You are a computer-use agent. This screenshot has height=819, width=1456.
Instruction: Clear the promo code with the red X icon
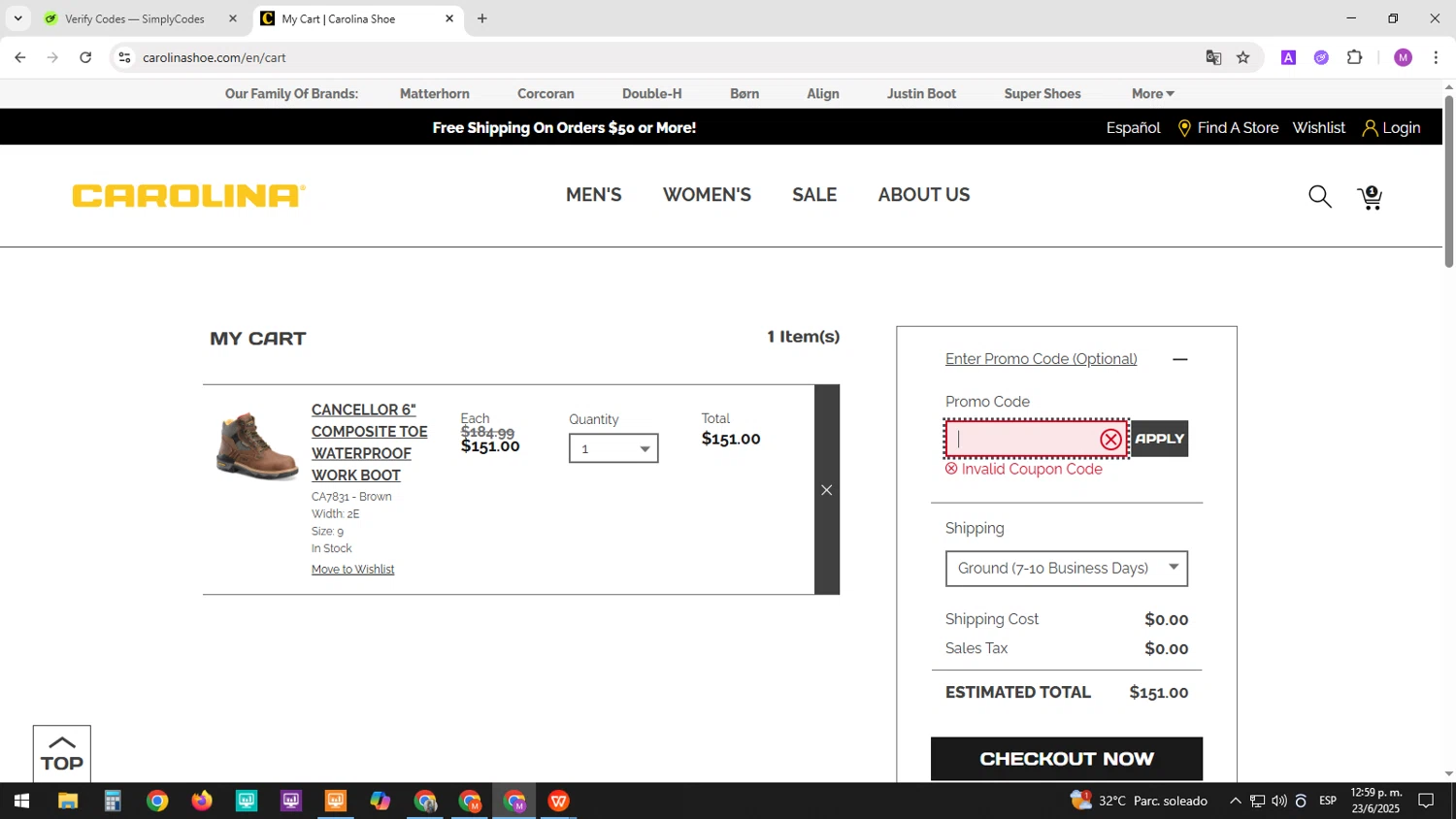click(x=1110, y=440)
